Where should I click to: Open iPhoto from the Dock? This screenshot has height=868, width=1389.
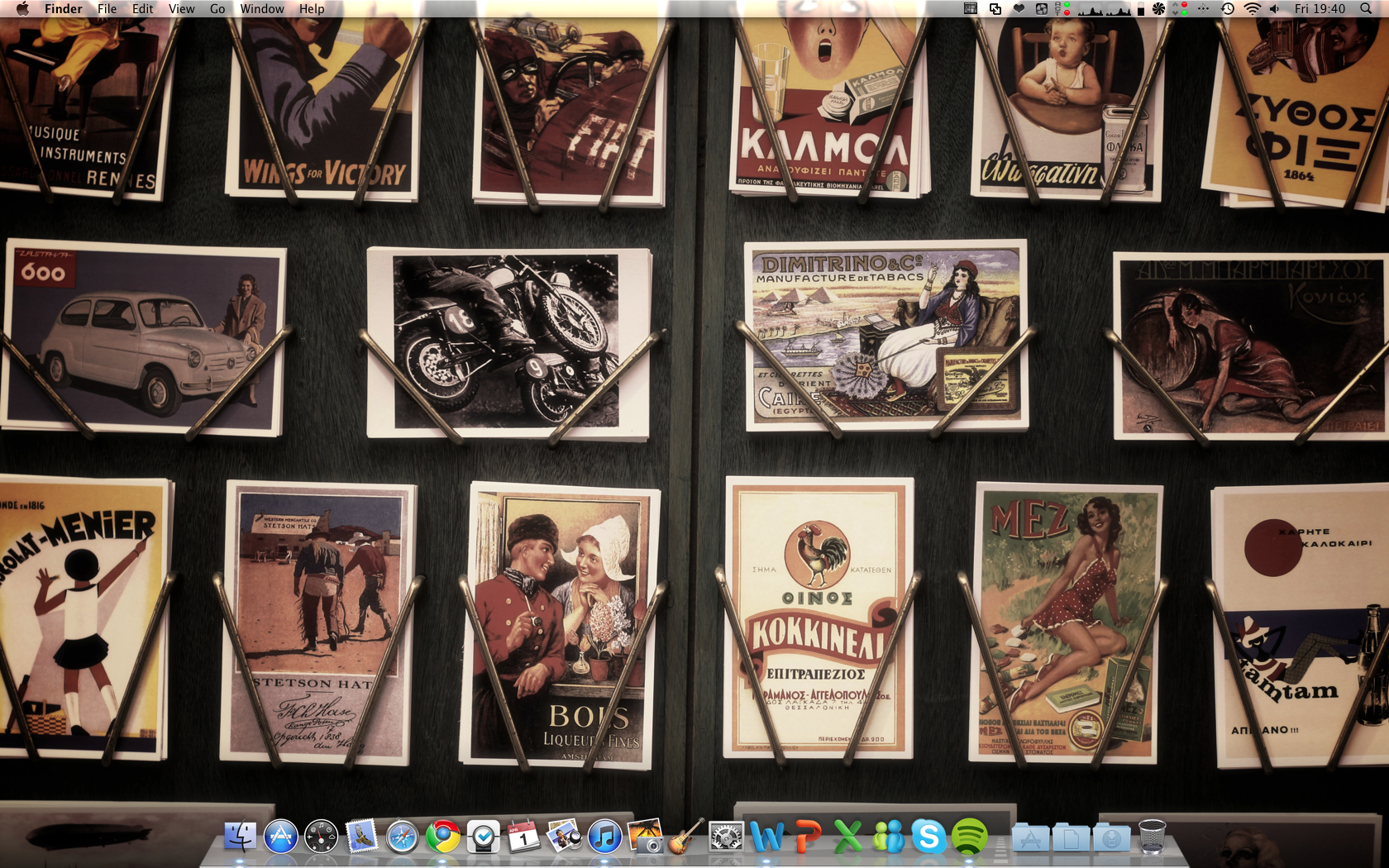click(x=645, y=837)
